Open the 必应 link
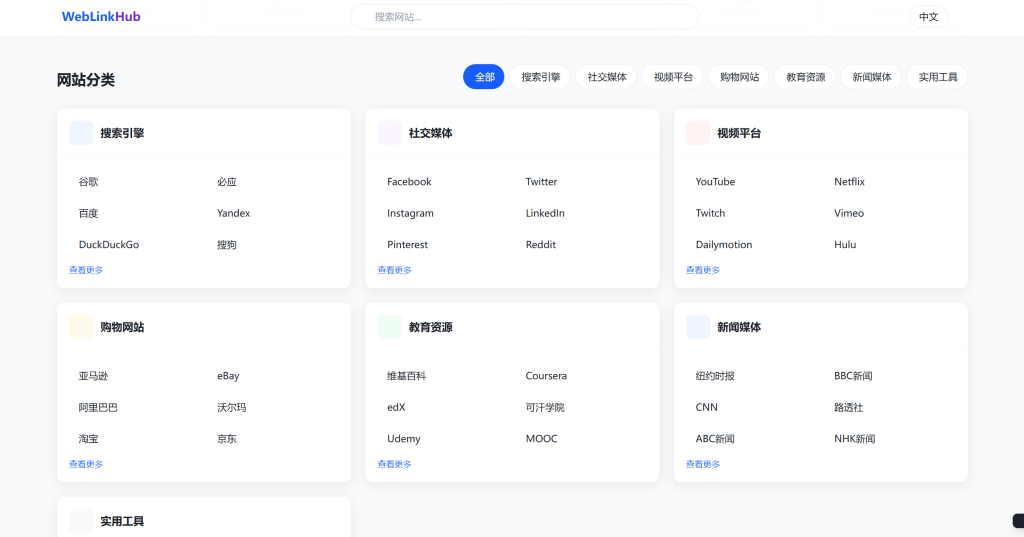 (227, 182)
